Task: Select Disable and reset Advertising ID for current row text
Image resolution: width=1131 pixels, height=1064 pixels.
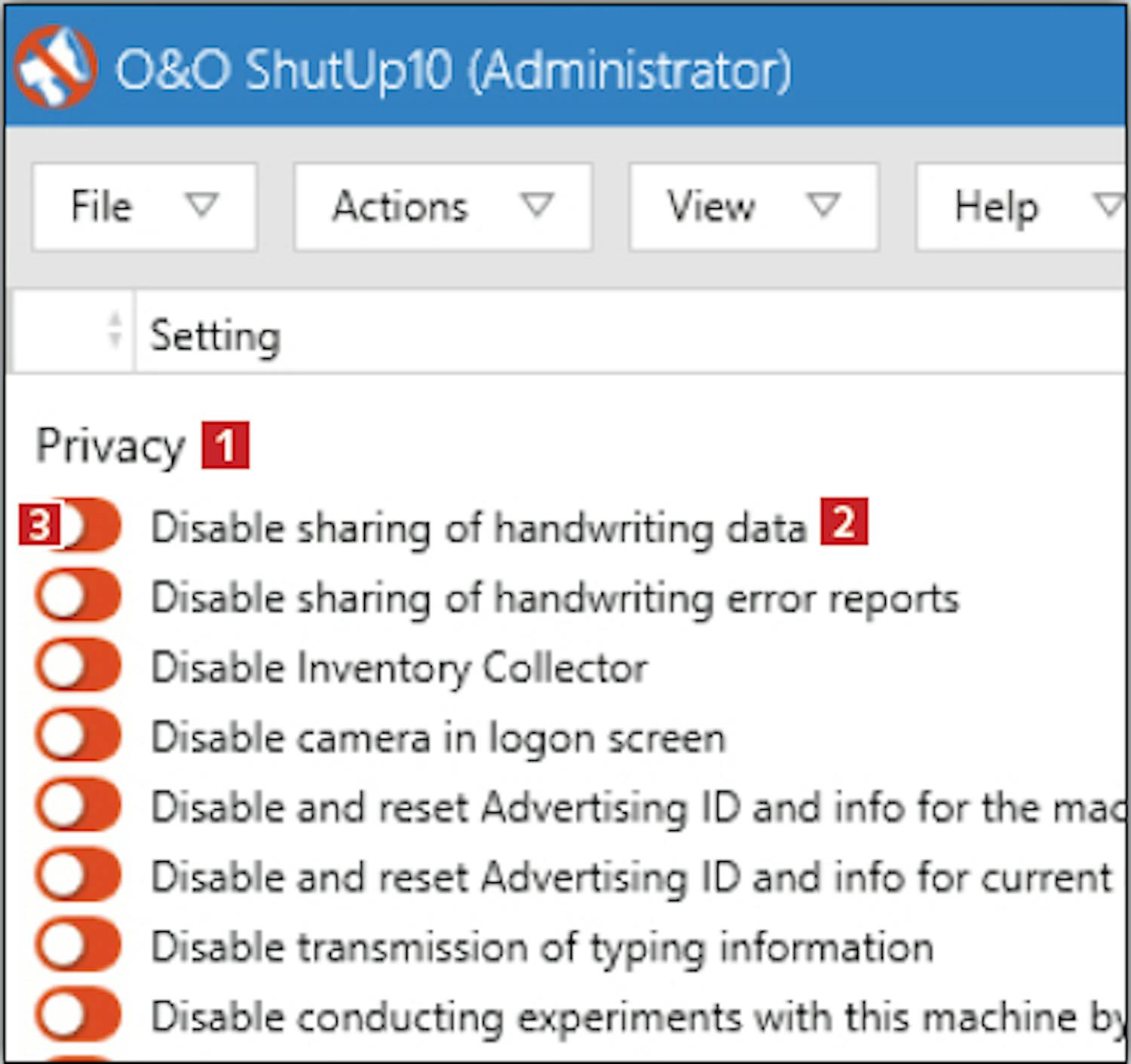Action: click(632, 877)
